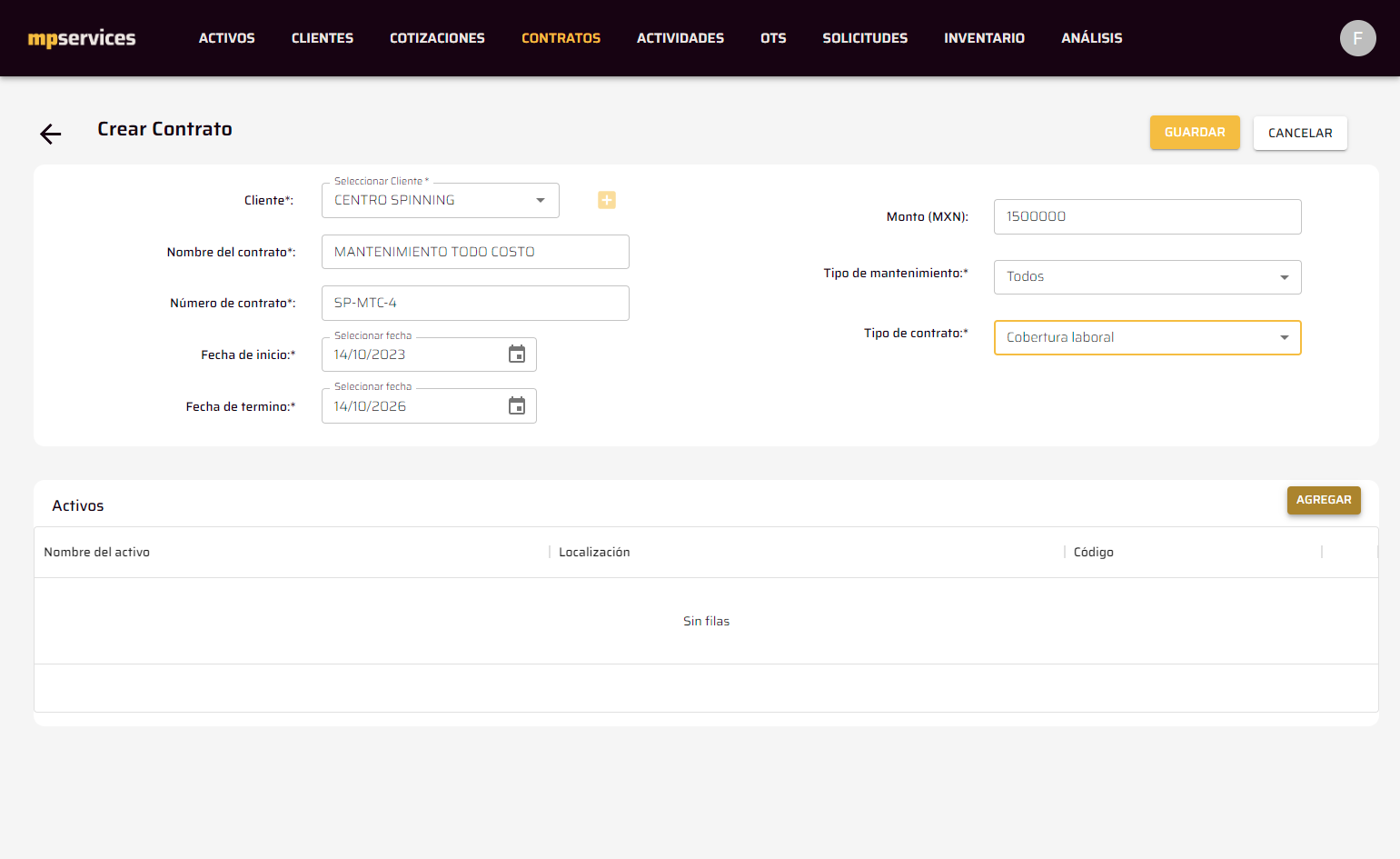Click the Número de contrato field
Viewport: 1400px width, 859px height.
click(x=475, y=303)
